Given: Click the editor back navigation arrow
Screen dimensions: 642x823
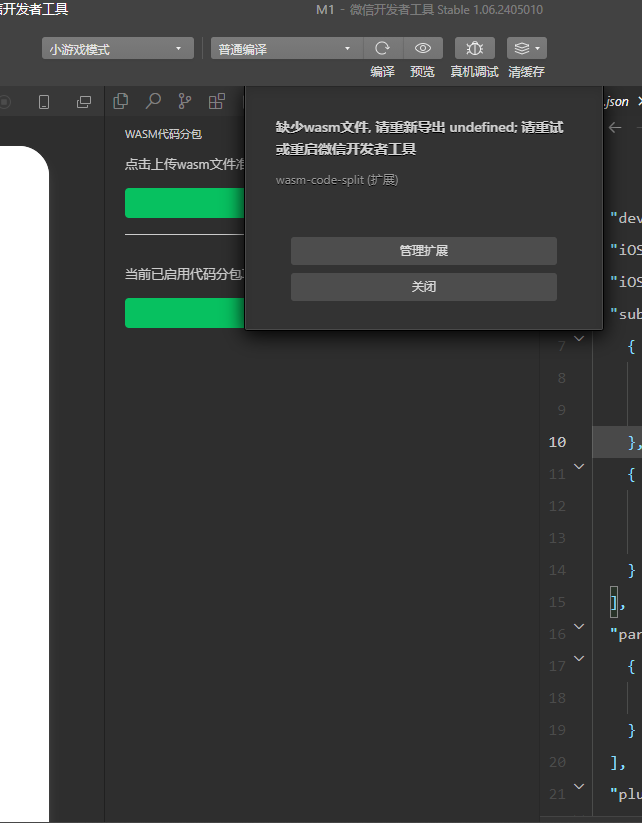Looking at the screenshot, I should click(x=615, y=128).
